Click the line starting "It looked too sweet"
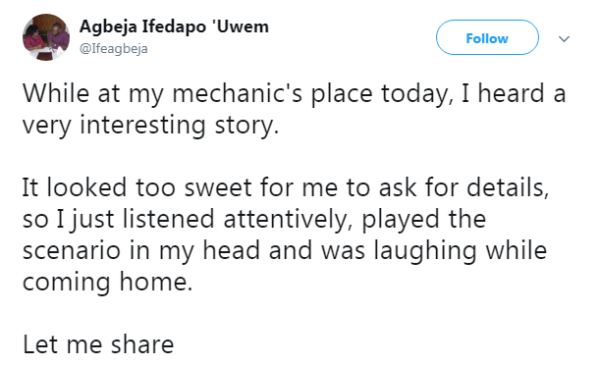The height and width of the screenshot is (366, 600). (285, 188)
